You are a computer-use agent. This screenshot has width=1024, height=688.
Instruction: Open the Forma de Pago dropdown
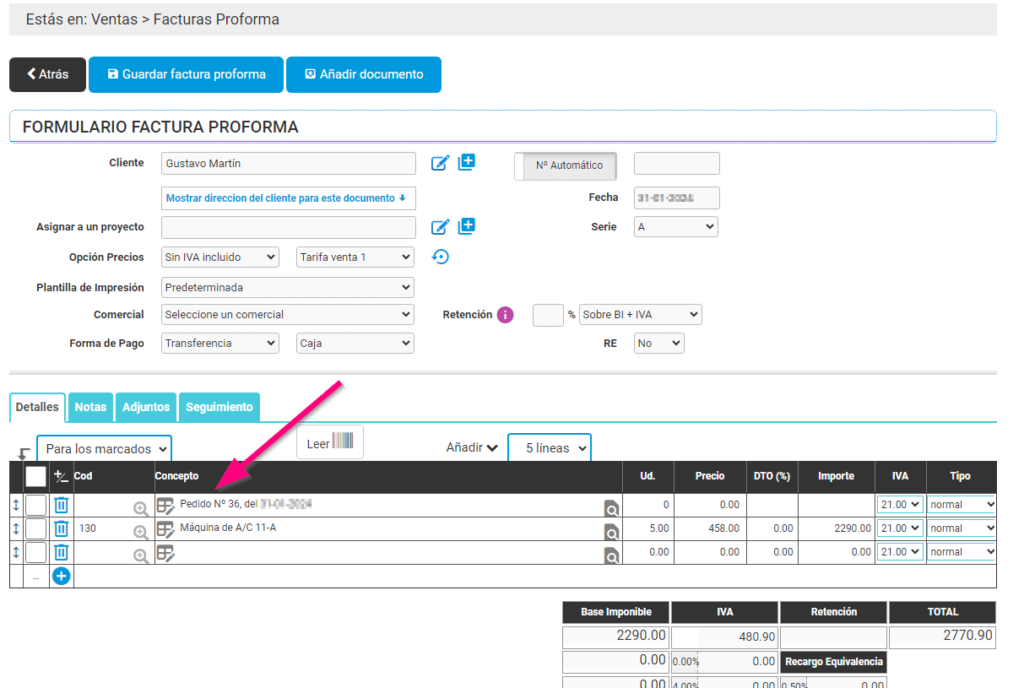click(x=219, y=342)
